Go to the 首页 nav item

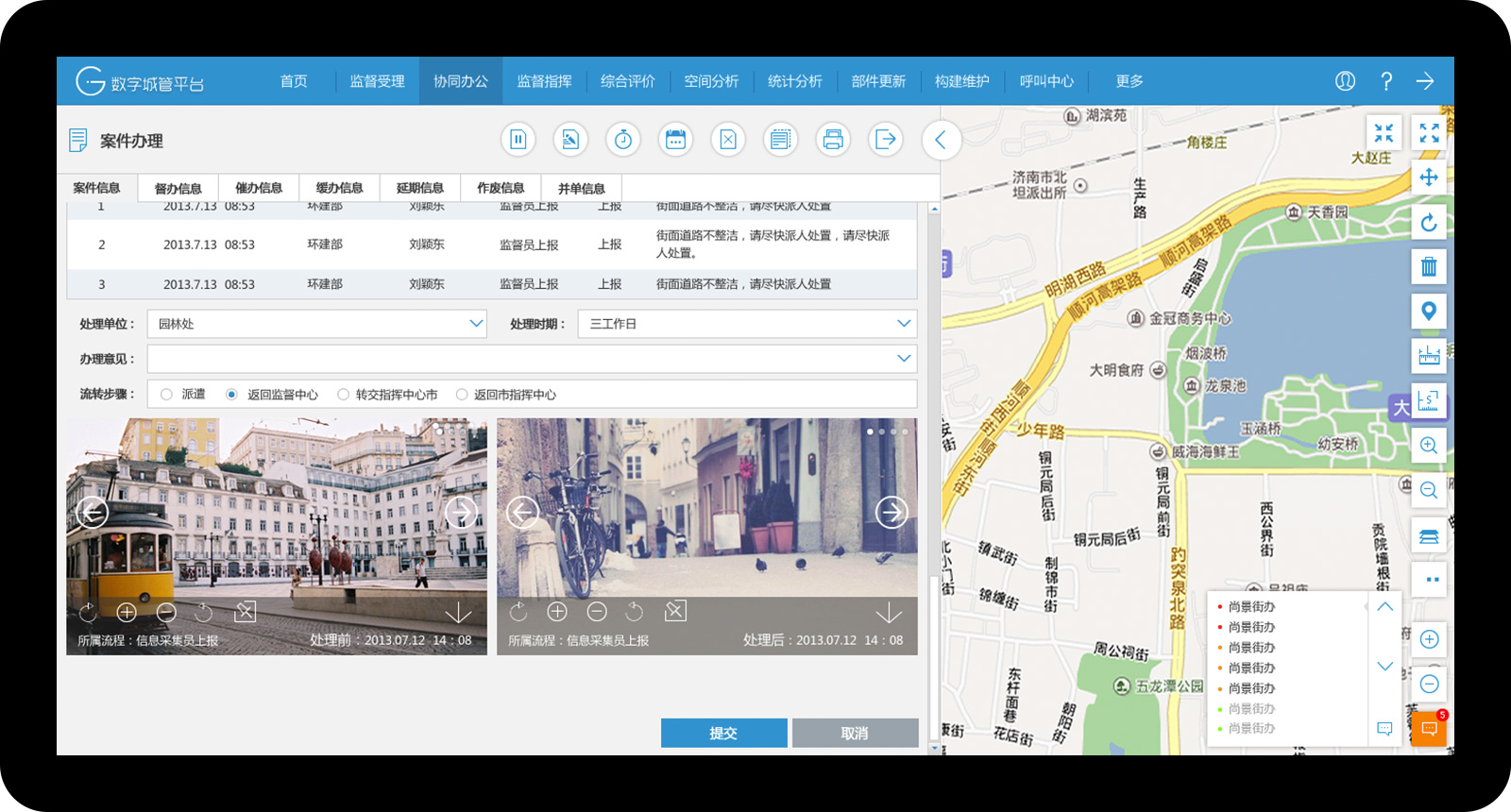[x=294, y=81]
